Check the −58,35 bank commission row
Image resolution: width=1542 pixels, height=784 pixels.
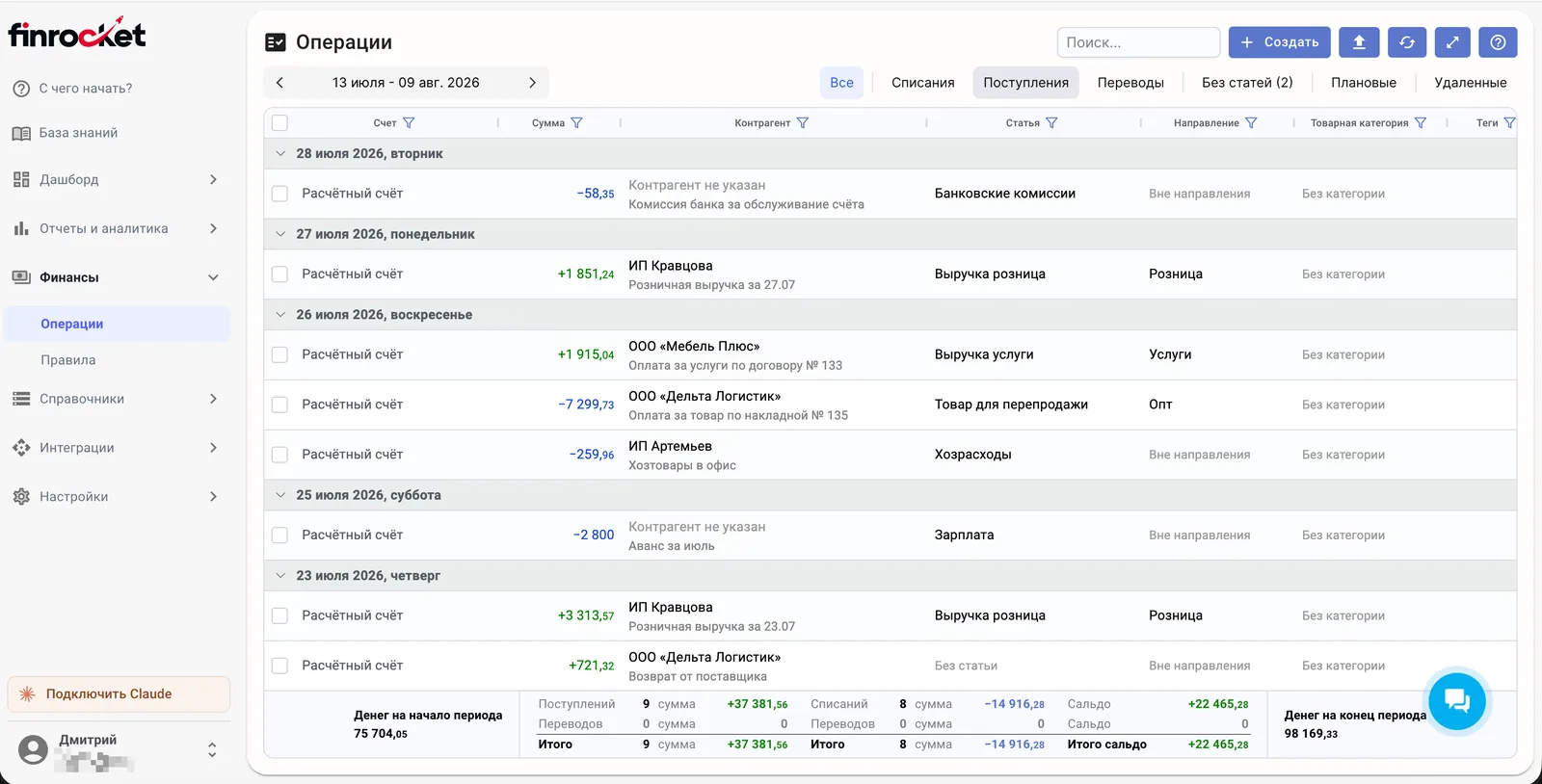coord(279,194)
